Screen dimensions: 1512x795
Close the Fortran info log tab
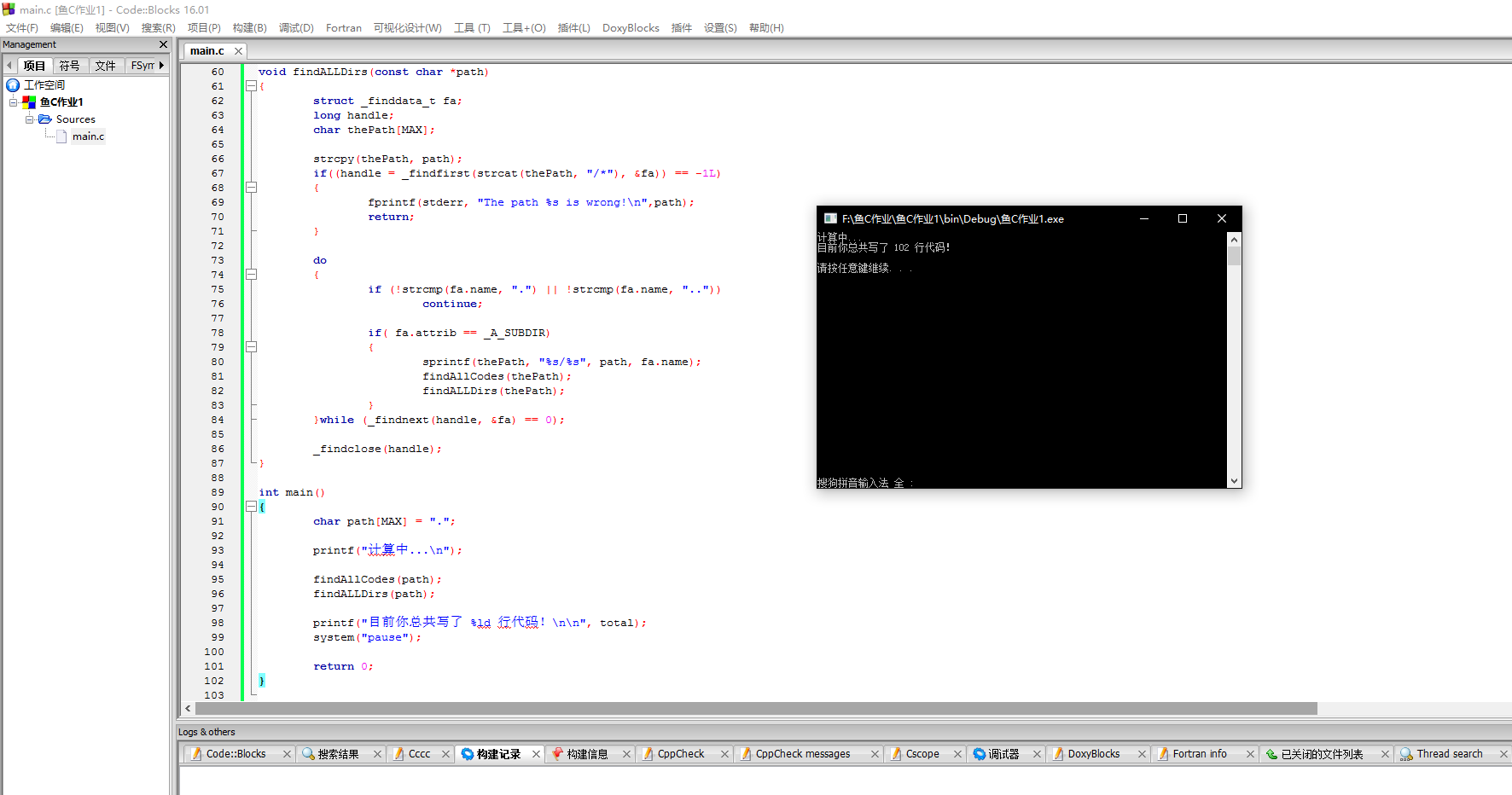[x=1250, y=754]
